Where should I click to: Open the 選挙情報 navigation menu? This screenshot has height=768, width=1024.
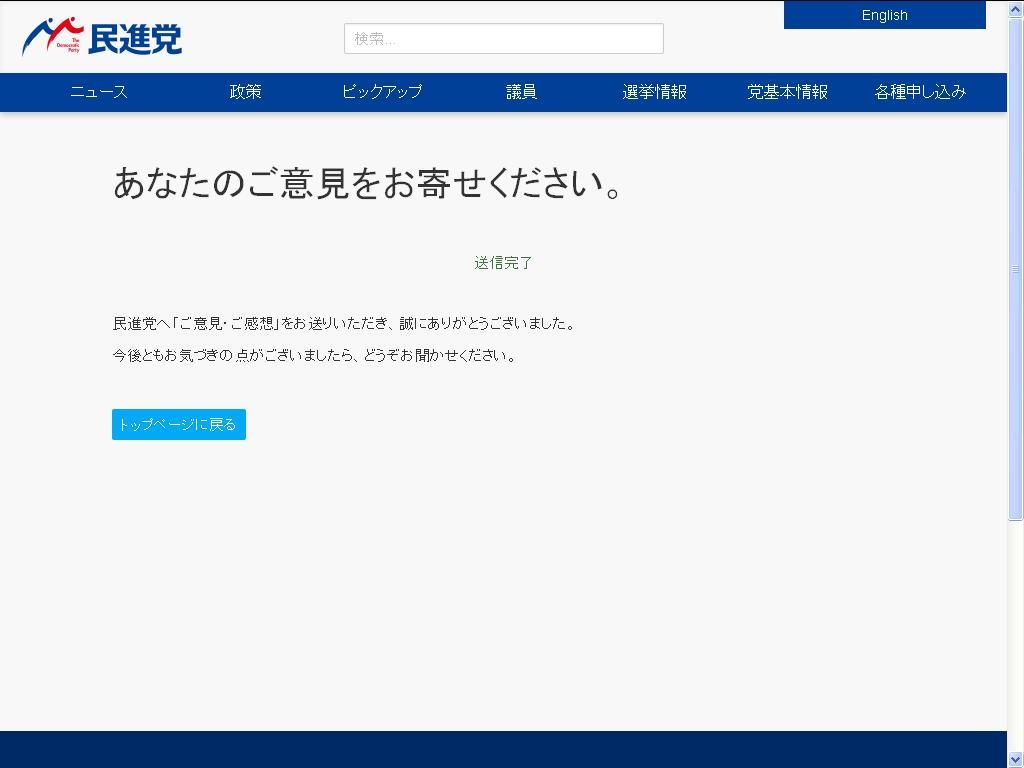click(x=654, y=92)
